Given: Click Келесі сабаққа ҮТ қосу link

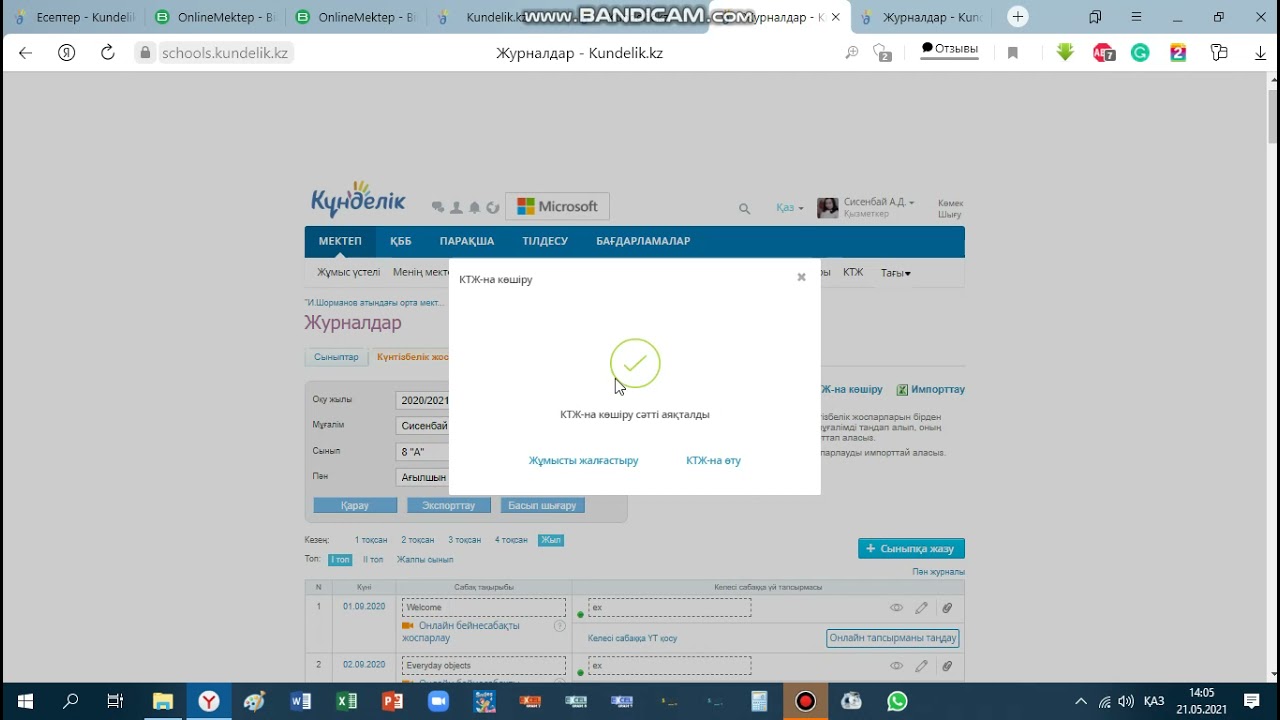Looking at the screenshot, I should coord(632,638).
